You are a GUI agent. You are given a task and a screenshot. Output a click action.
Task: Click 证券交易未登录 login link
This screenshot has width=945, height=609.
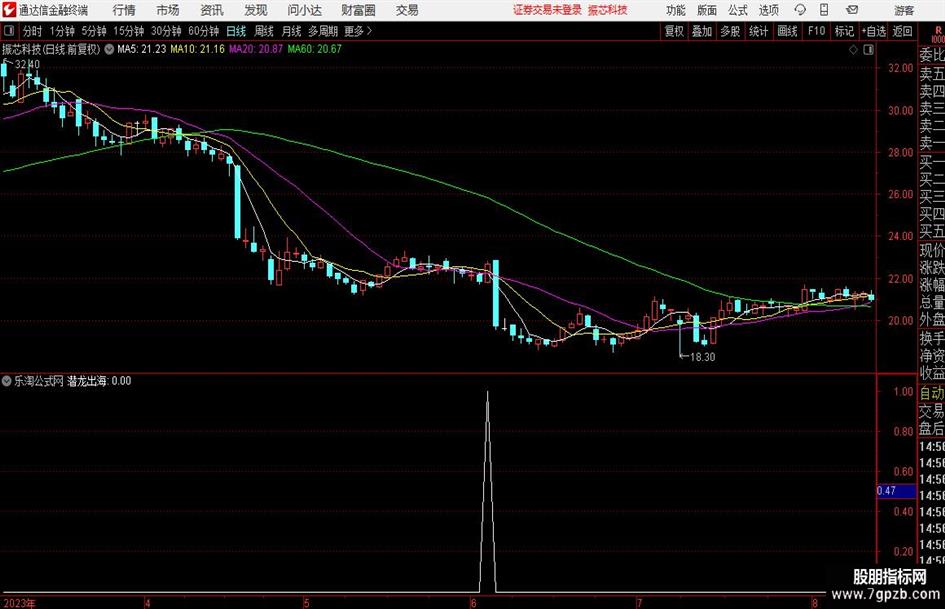click(547, 10)
